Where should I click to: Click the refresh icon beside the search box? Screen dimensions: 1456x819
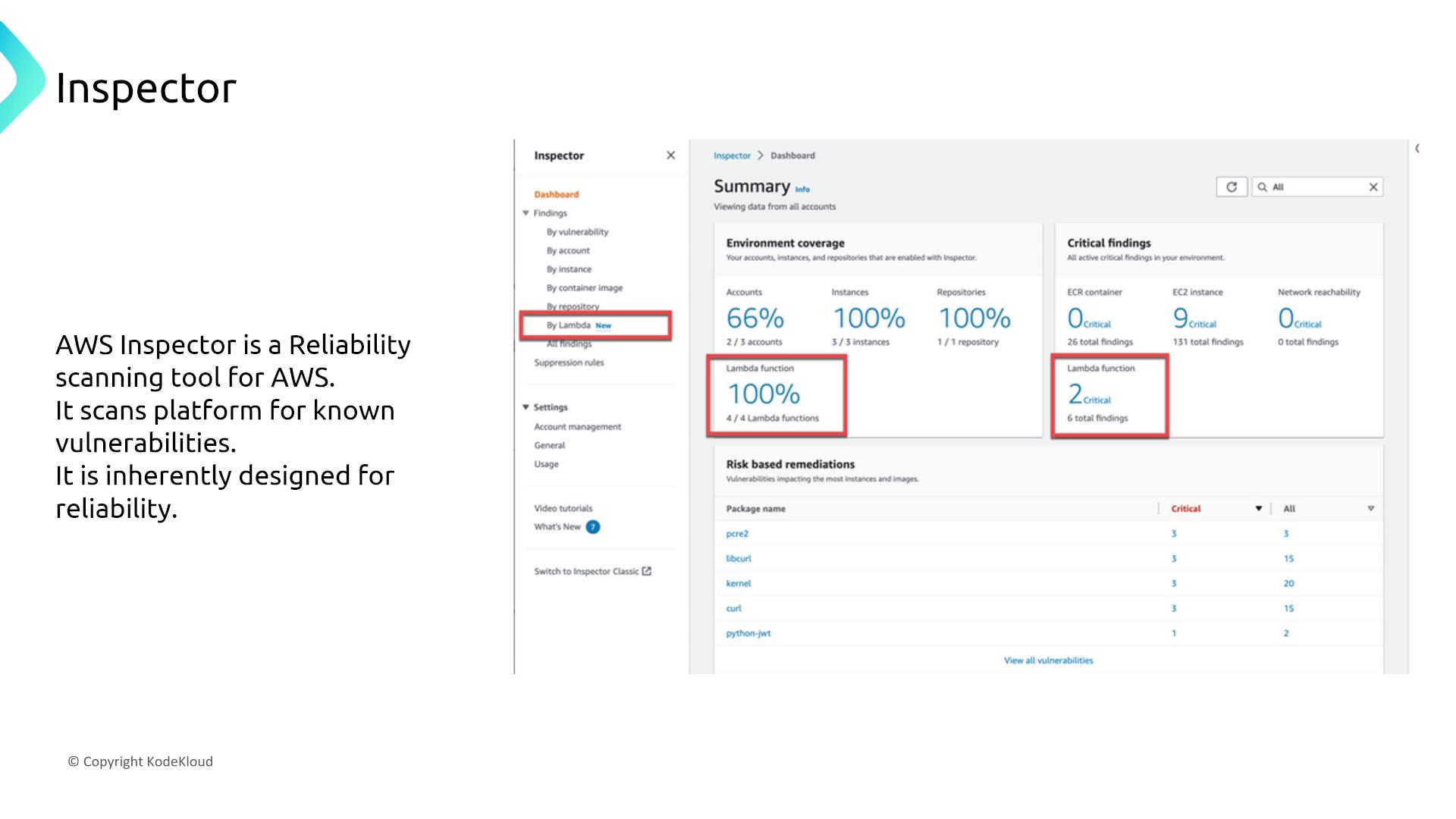(1232, 187)
